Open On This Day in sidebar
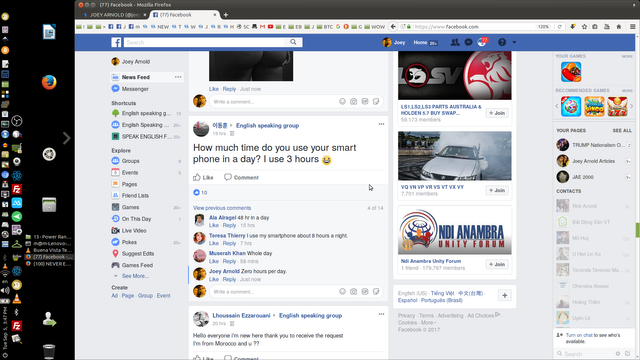 coord(136,219)
